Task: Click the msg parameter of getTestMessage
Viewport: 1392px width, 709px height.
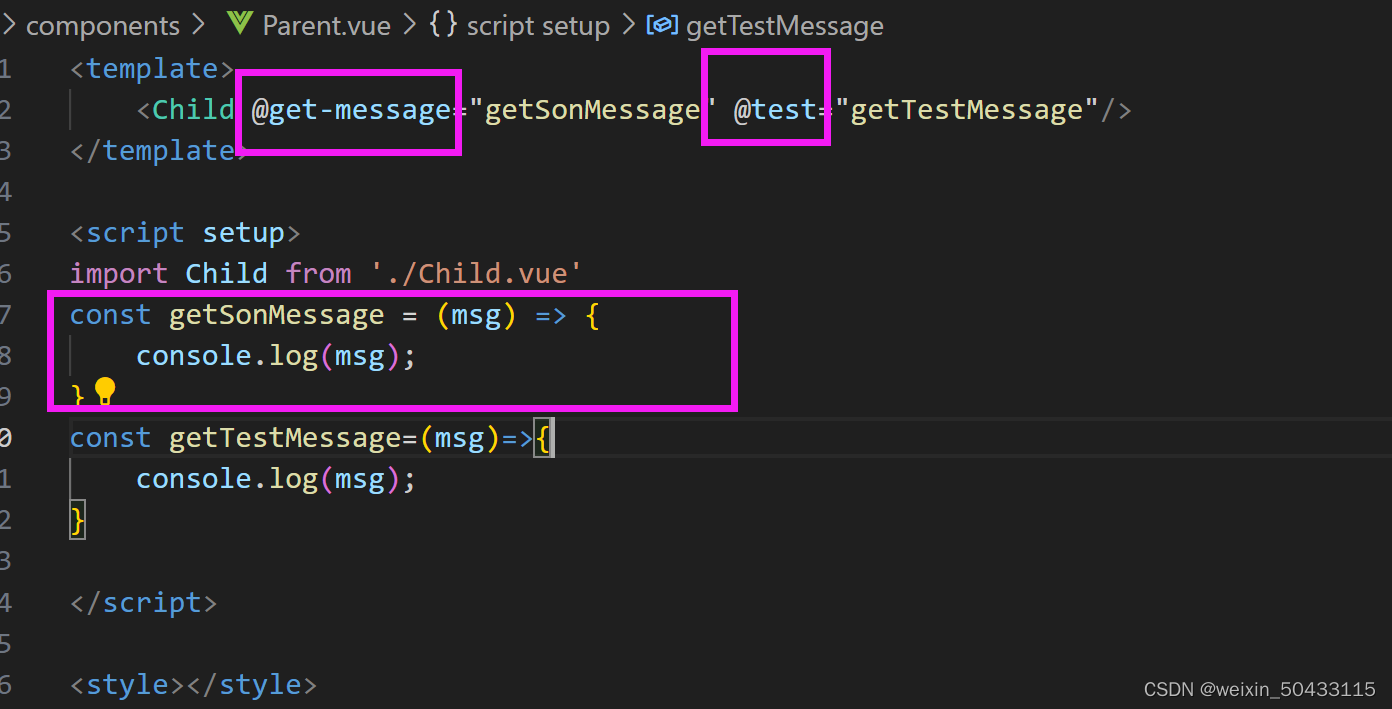Action: pos(459,438)
